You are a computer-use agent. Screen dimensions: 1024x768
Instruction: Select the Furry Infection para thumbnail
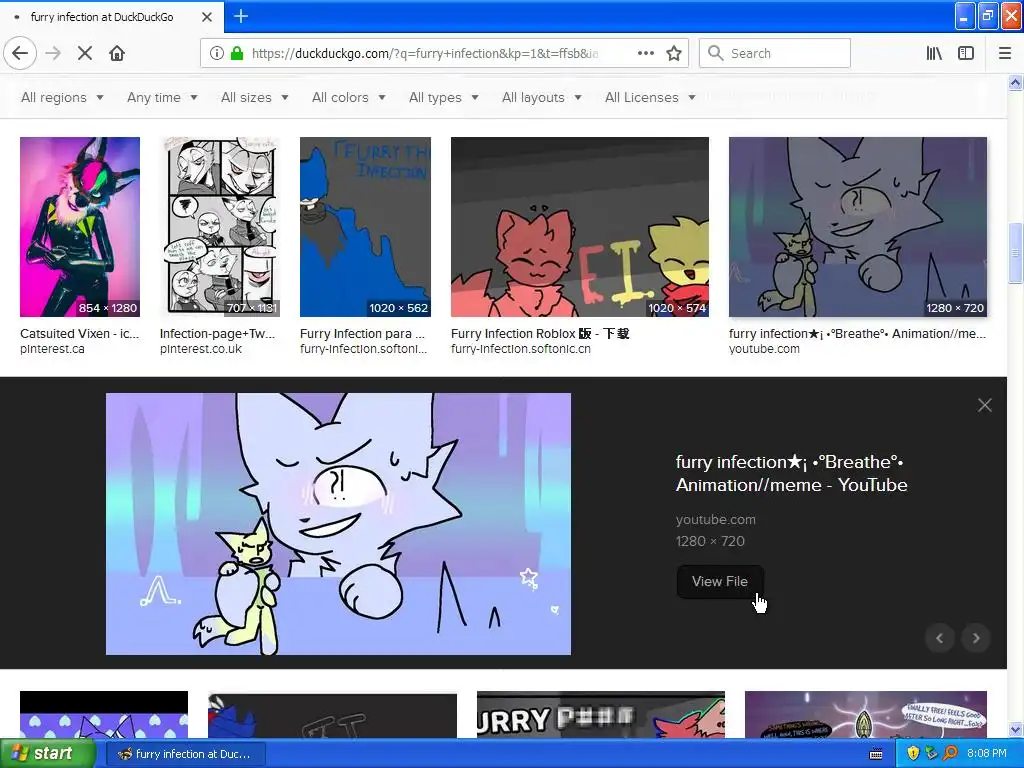pos(365,227)
